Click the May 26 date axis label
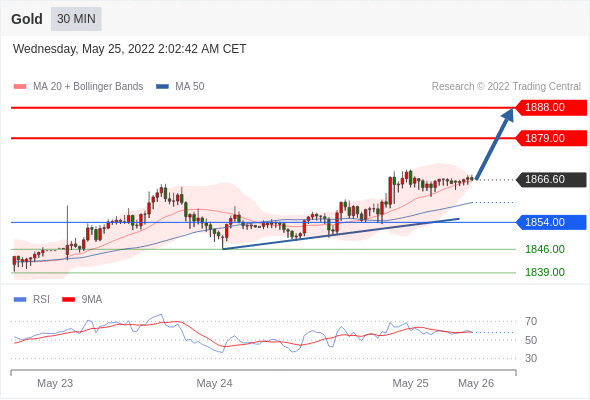This screenshot has height=400, width=590. pos(476,383)
